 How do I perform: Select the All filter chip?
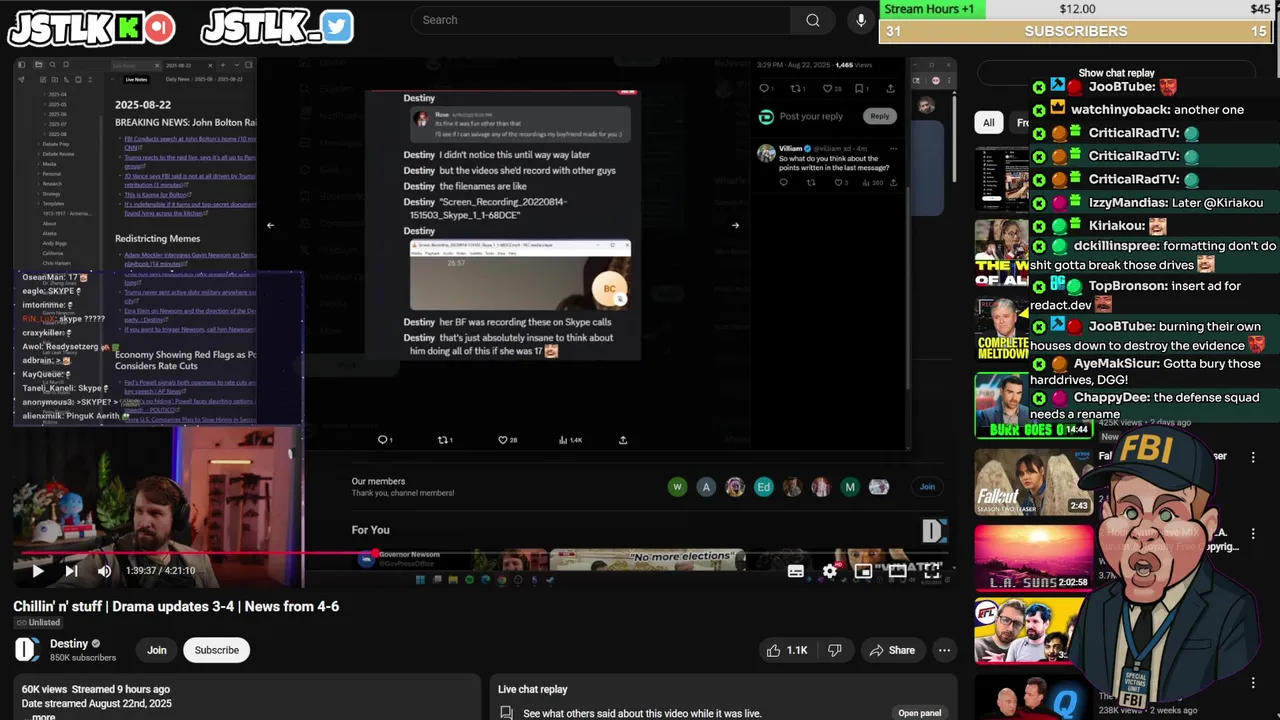coord(988,122)
